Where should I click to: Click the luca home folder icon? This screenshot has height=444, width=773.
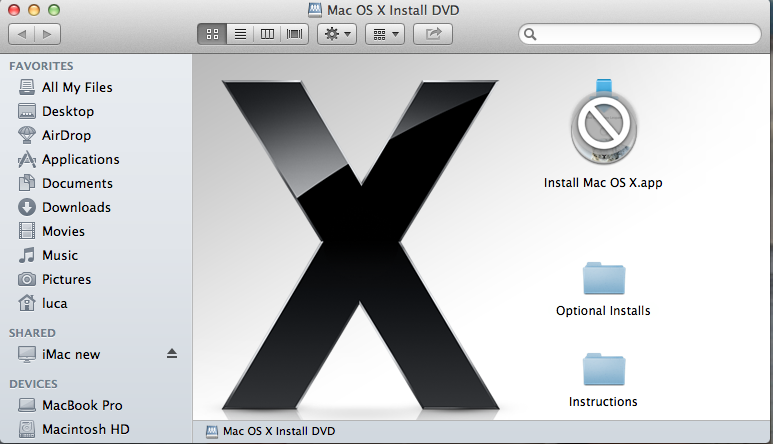[27, 303]
